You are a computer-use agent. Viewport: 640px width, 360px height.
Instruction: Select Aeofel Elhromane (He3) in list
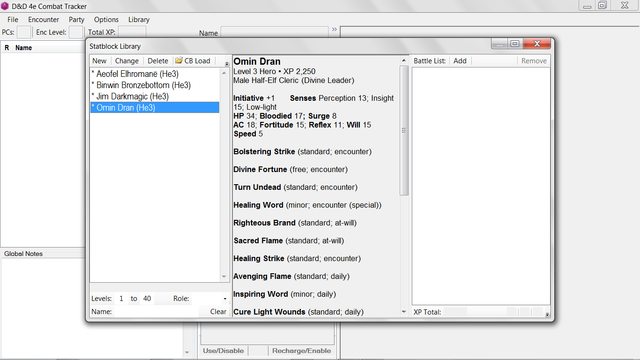pos(154,74)
